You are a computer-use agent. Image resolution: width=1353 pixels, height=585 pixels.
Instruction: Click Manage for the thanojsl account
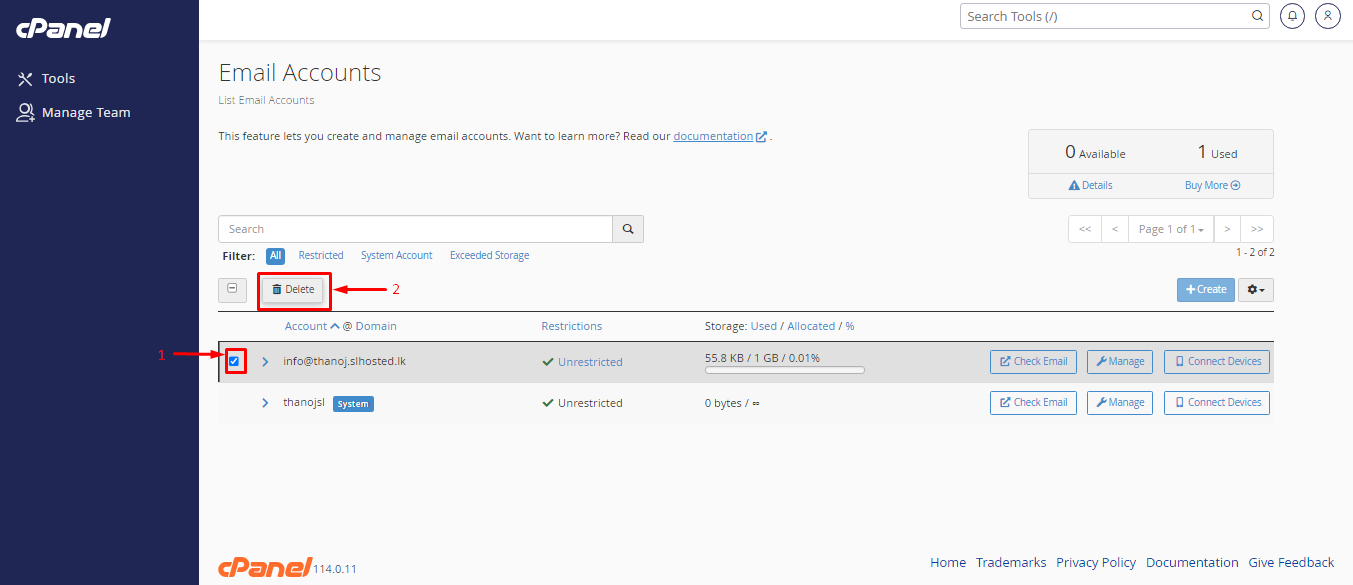(x=1119, y=402)
